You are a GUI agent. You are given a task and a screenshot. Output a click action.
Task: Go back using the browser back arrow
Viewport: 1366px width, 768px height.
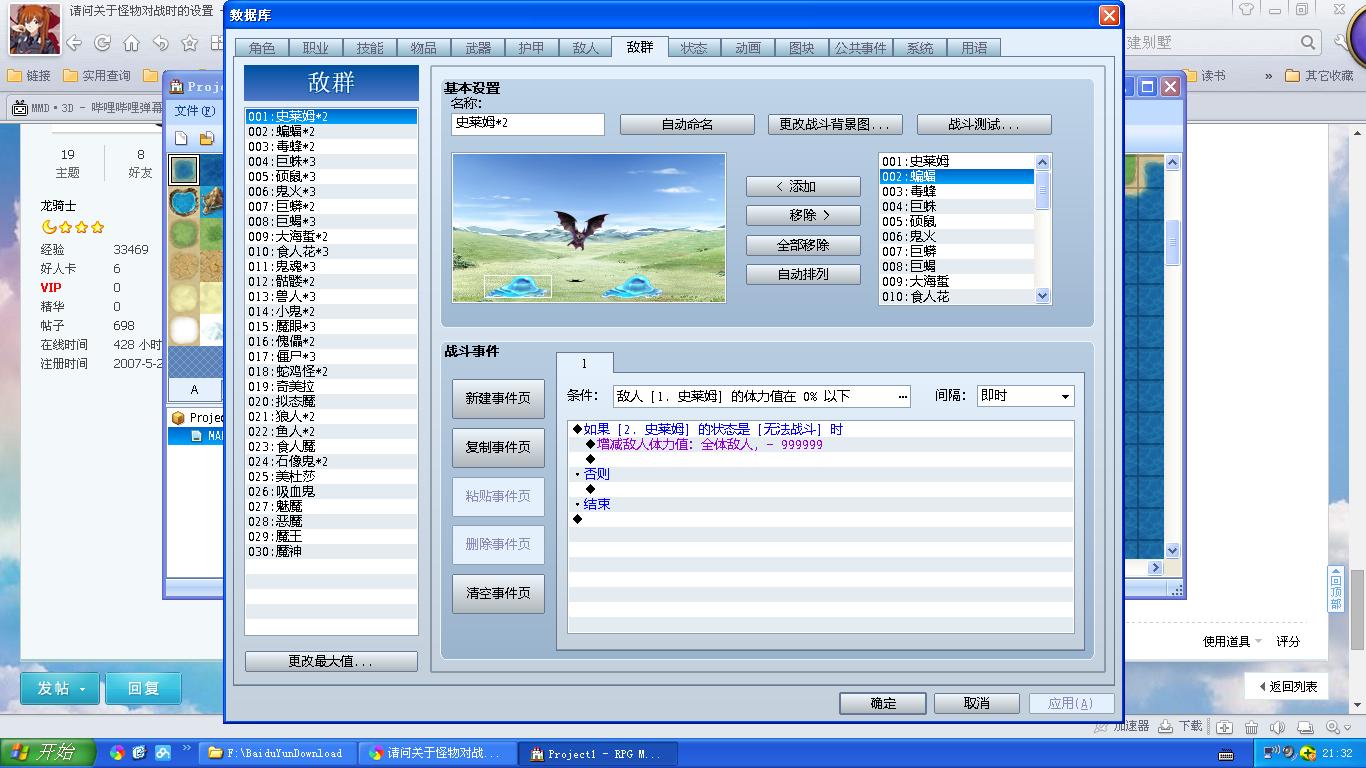tap(74, 43)
